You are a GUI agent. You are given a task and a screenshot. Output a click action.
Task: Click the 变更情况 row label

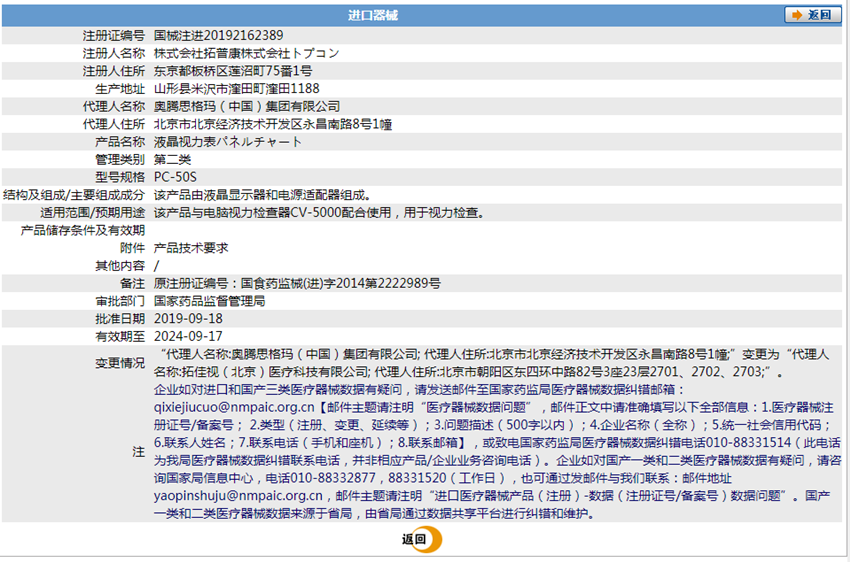pos(120,363)
